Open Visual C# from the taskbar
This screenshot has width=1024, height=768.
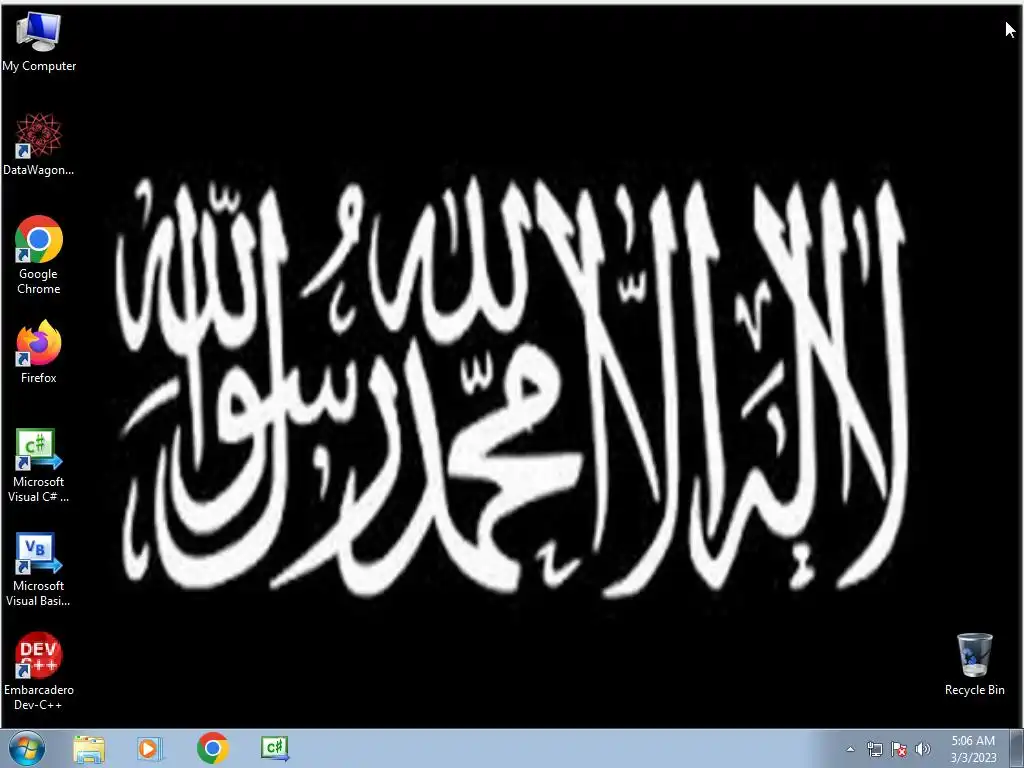tap(275, 748)
